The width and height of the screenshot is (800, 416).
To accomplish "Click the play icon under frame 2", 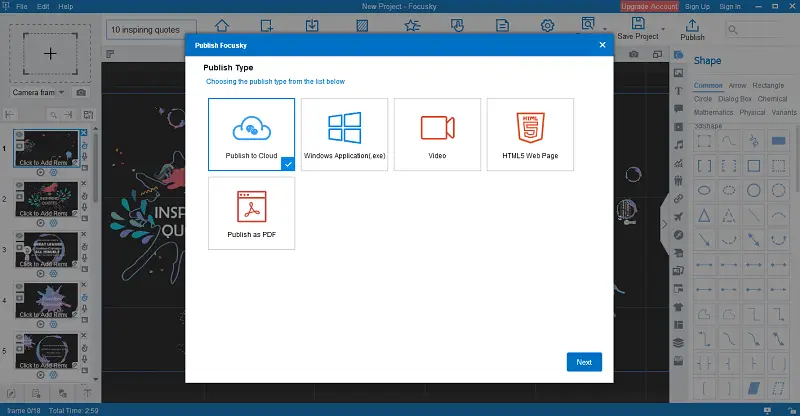I will pyautogui.click(x=41, y=223).
